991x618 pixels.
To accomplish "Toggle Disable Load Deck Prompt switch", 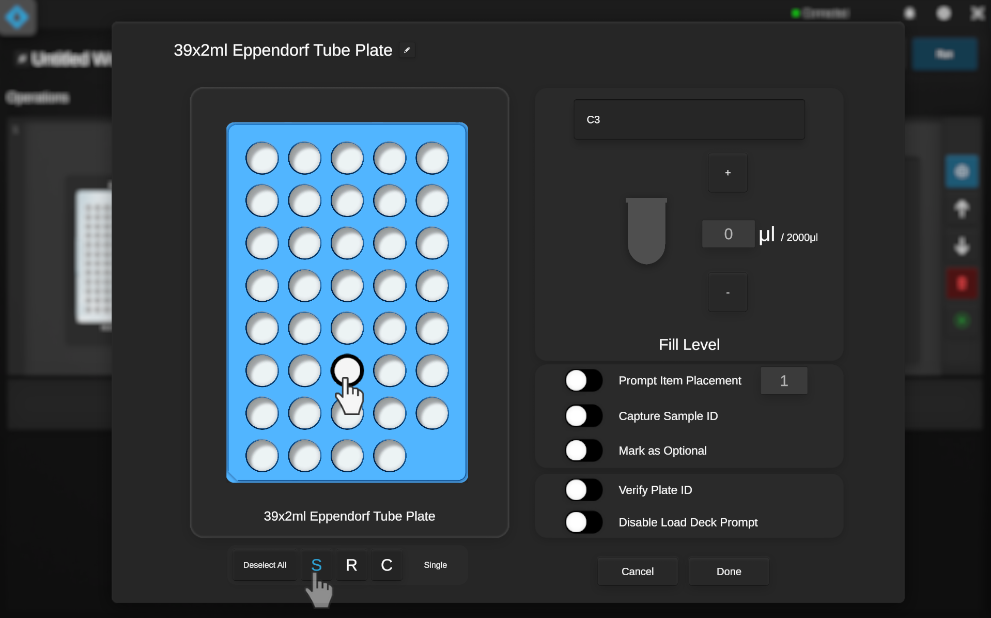I will [583, 522].
